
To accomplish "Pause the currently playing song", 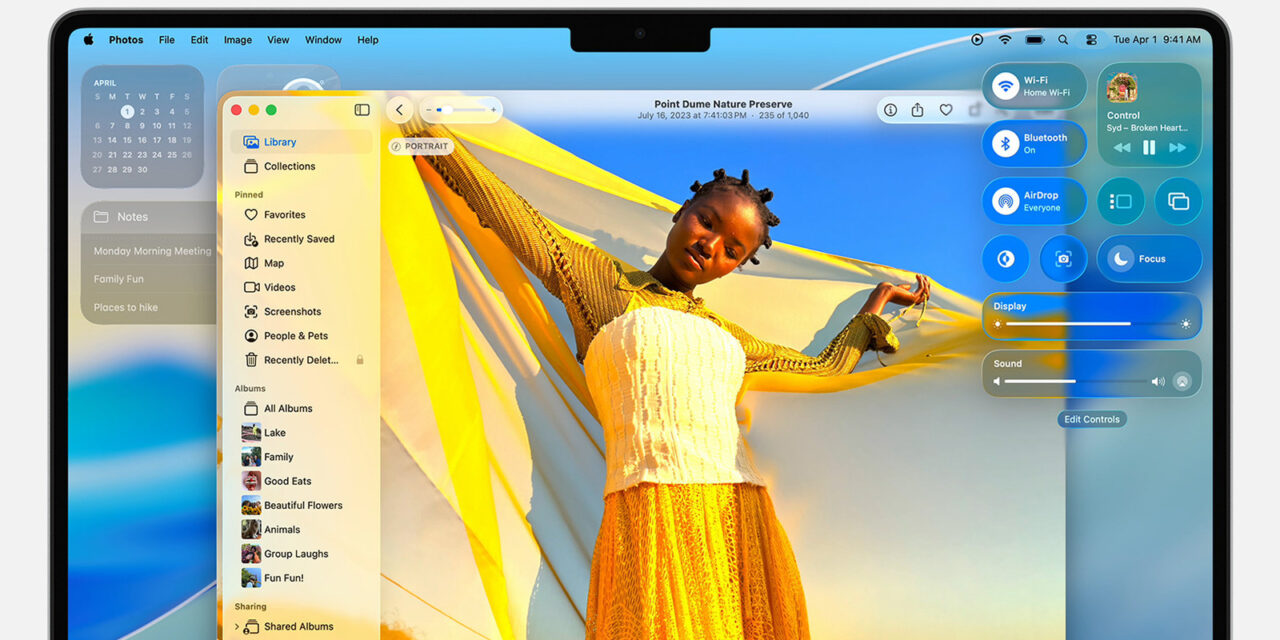I will pyautogui.click(x=1149, y=147).
